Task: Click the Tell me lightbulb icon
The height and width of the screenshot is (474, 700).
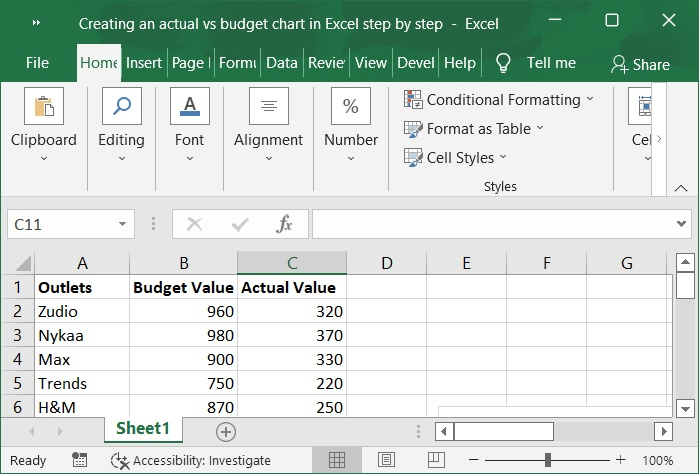Action: point(503,63)
